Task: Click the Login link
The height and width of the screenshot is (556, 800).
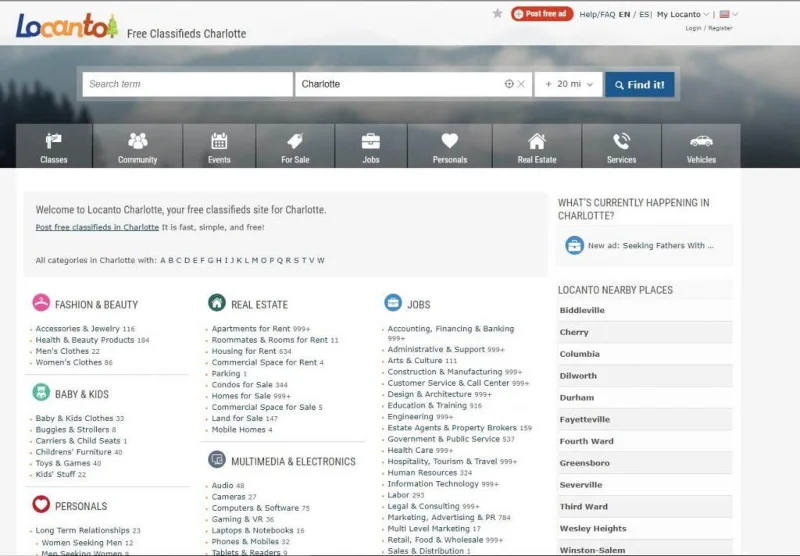Action: point(693,28)
